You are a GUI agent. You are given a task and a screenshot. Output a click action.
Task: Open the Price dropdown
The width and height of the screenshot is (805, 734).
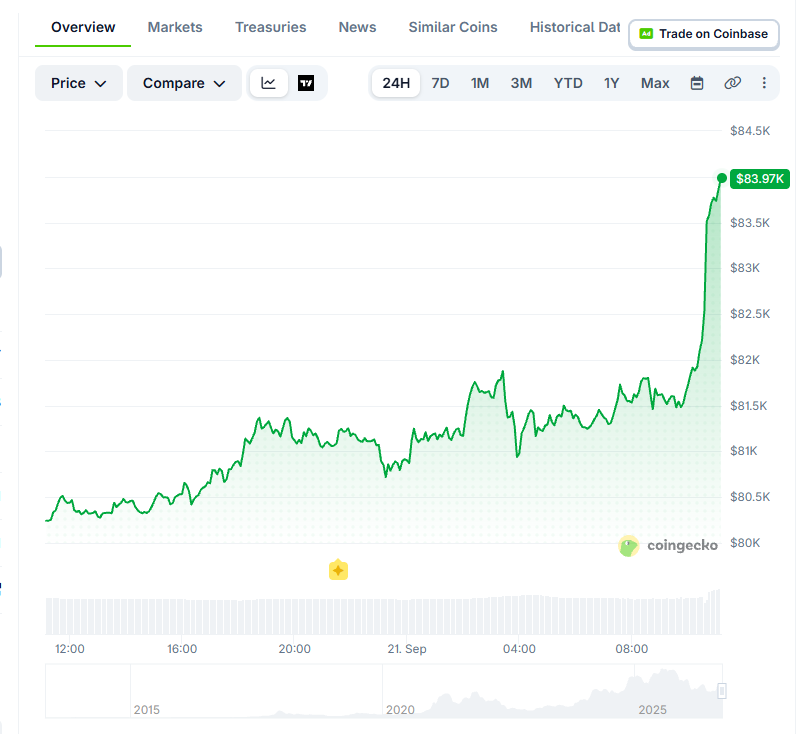79,83
